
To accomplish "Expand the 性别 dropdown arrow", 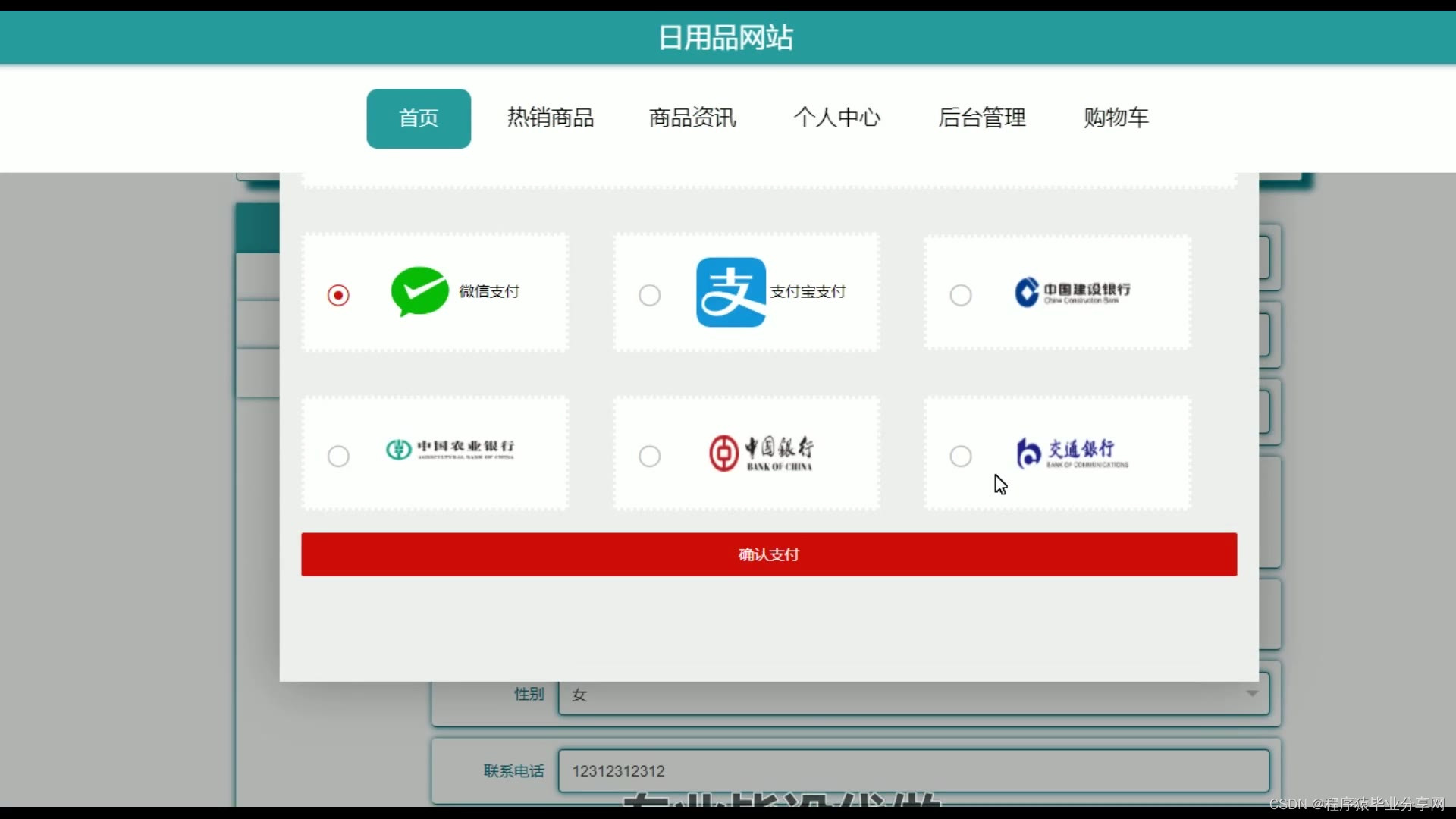I will [x=1252, y=694].
